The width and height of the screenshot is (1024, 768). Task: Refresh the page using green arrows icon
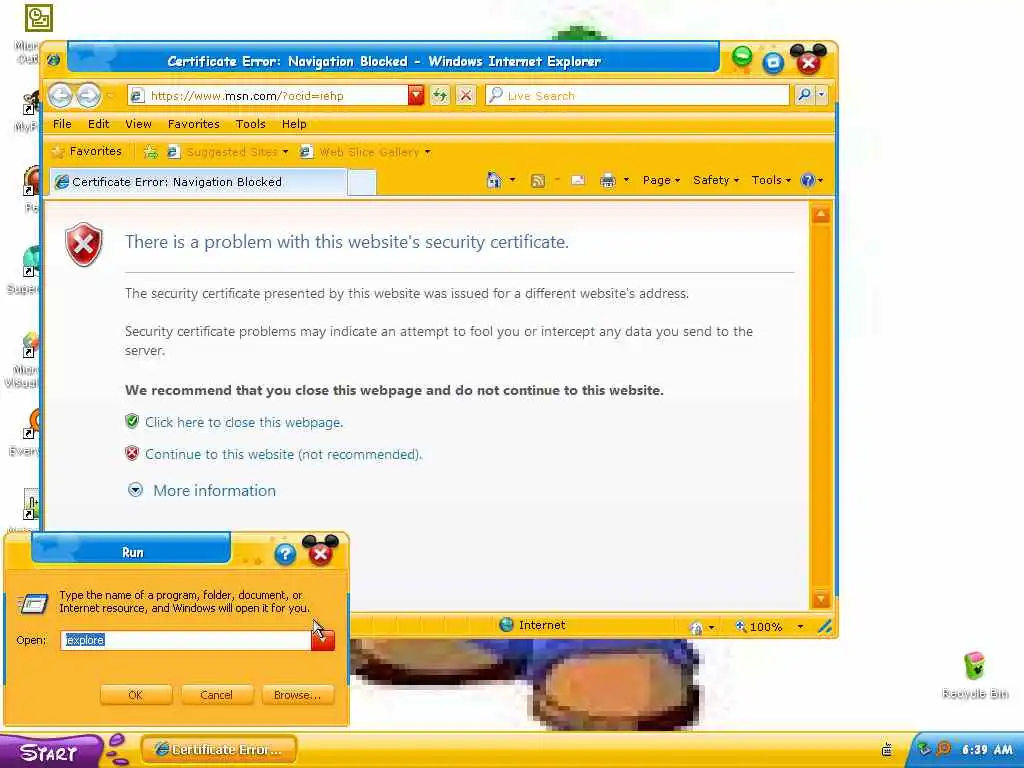tap(440, 96)
